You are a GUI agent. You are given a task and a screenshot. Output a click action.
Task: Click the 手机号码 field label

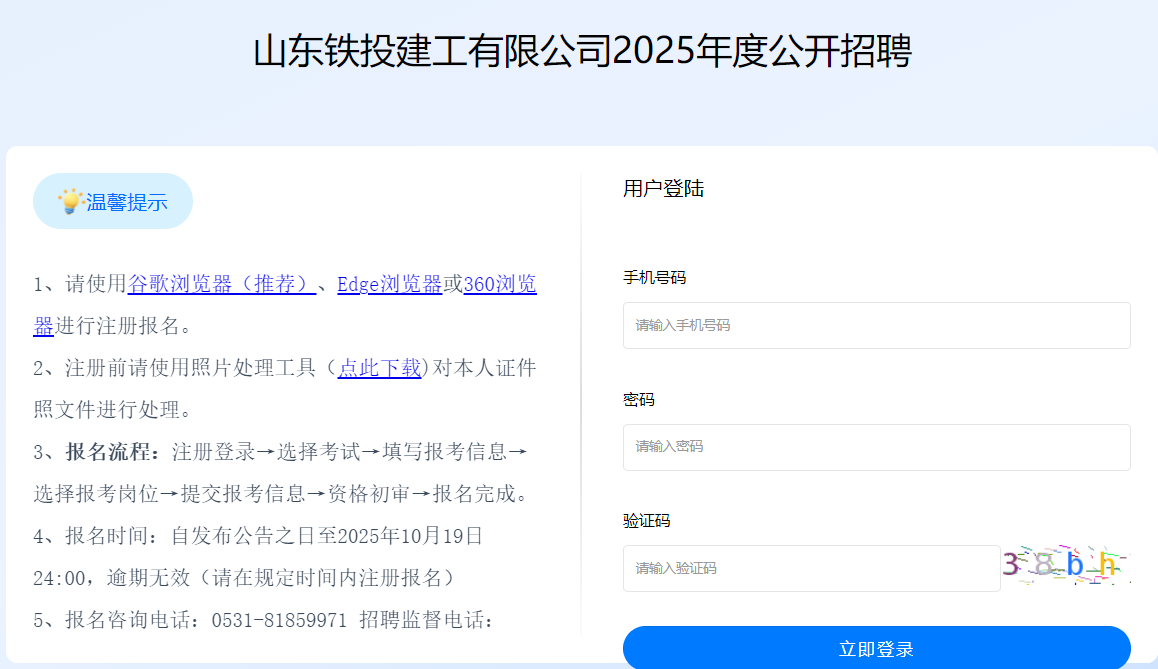click(654, 278)
